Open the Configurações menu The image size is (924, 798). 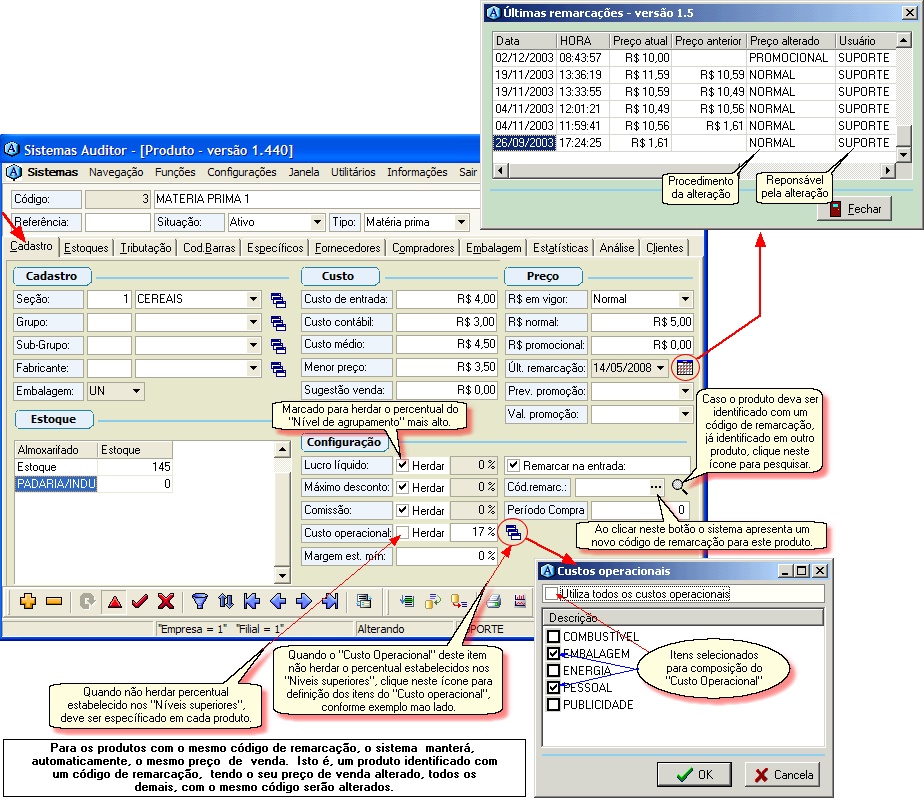click(x=241, y=172)
